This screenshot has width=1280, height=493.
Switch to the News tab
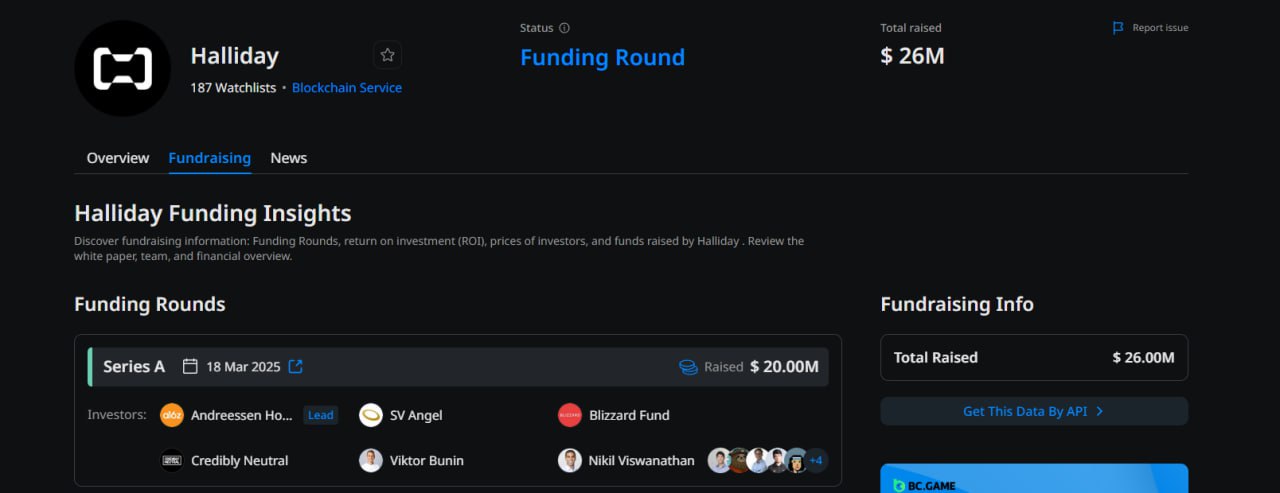tap(289, 158)
